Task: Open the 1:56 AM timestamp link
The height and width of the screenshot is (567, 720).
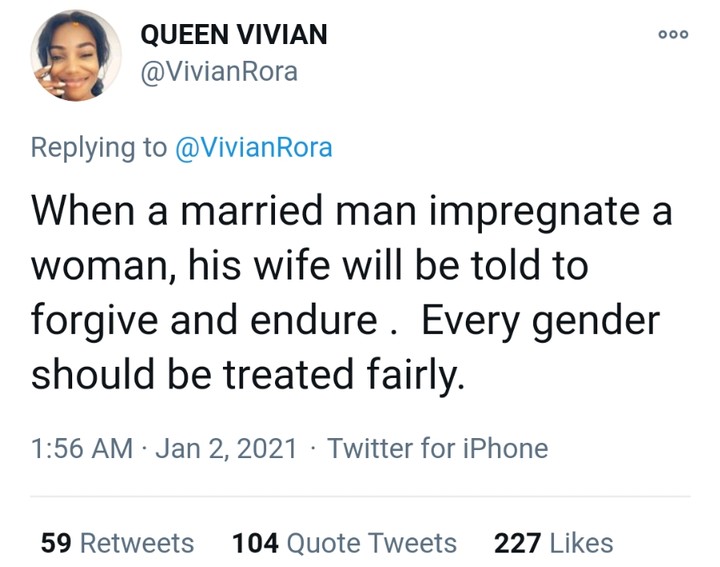Action: 81,449
